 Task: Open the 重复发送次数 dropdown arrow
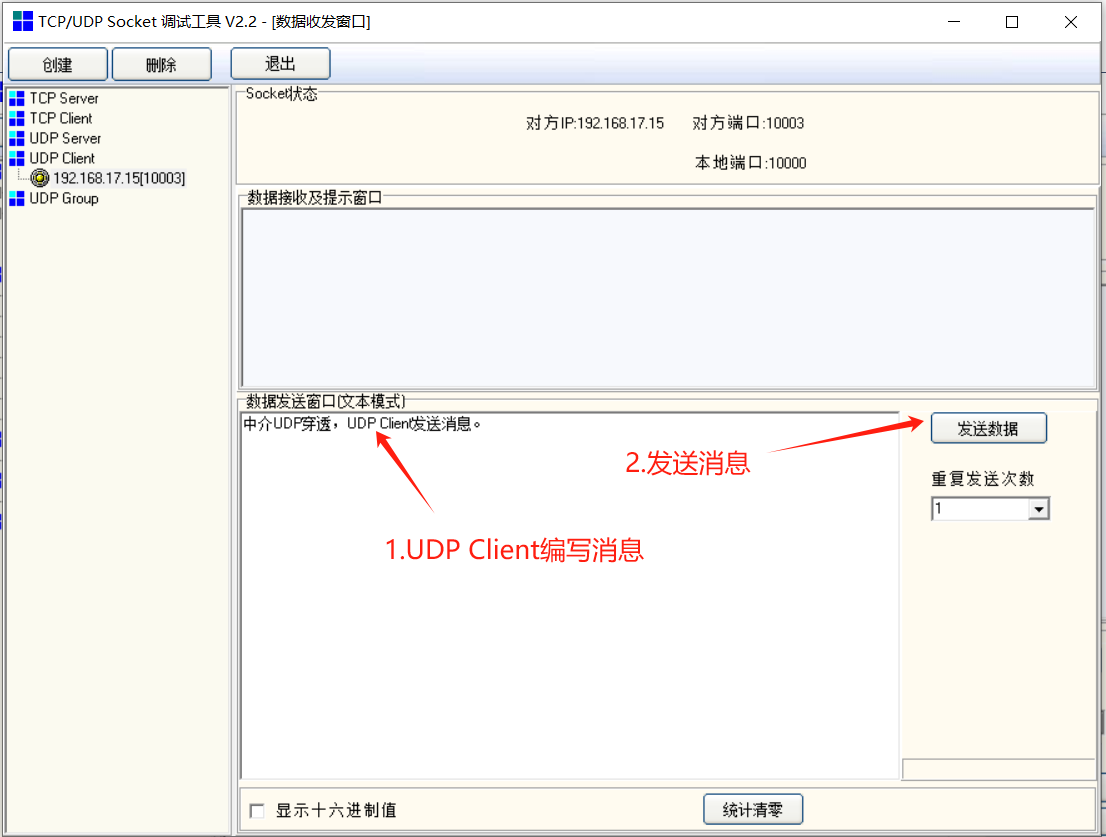coord(1039,510)
